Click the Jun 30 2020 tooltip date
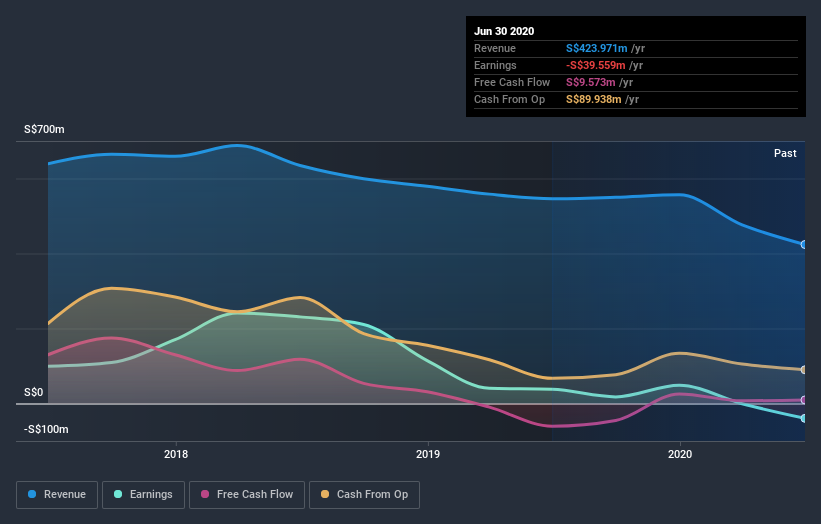The image size is (821, 524). tap(504, 31)
